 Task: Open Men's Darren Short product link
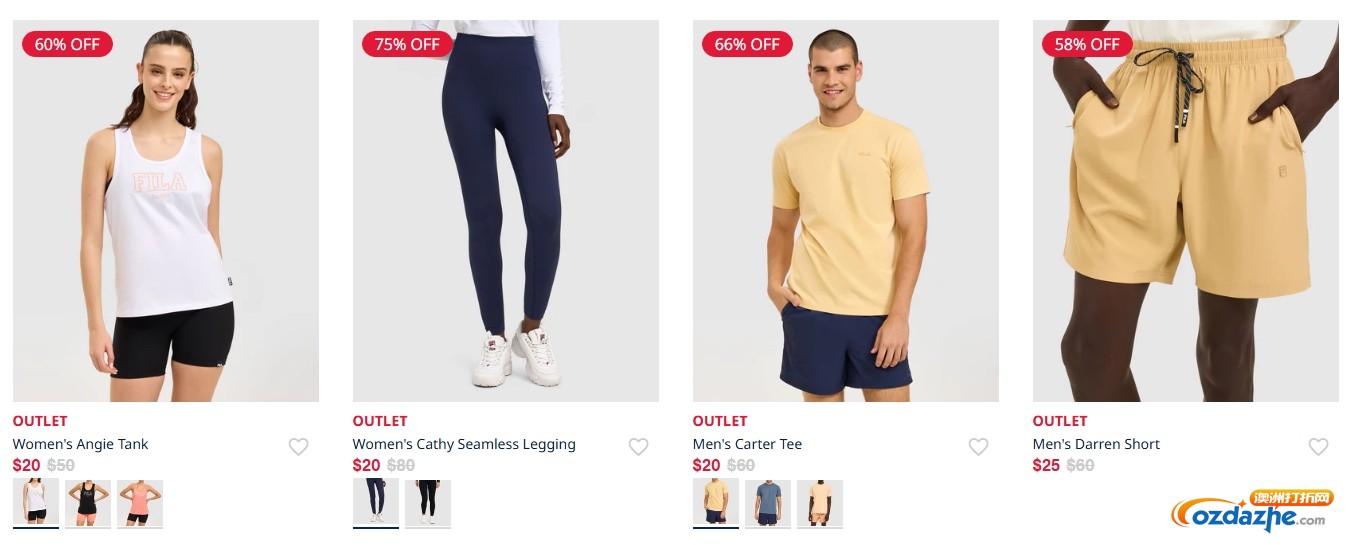point(1096,444)
